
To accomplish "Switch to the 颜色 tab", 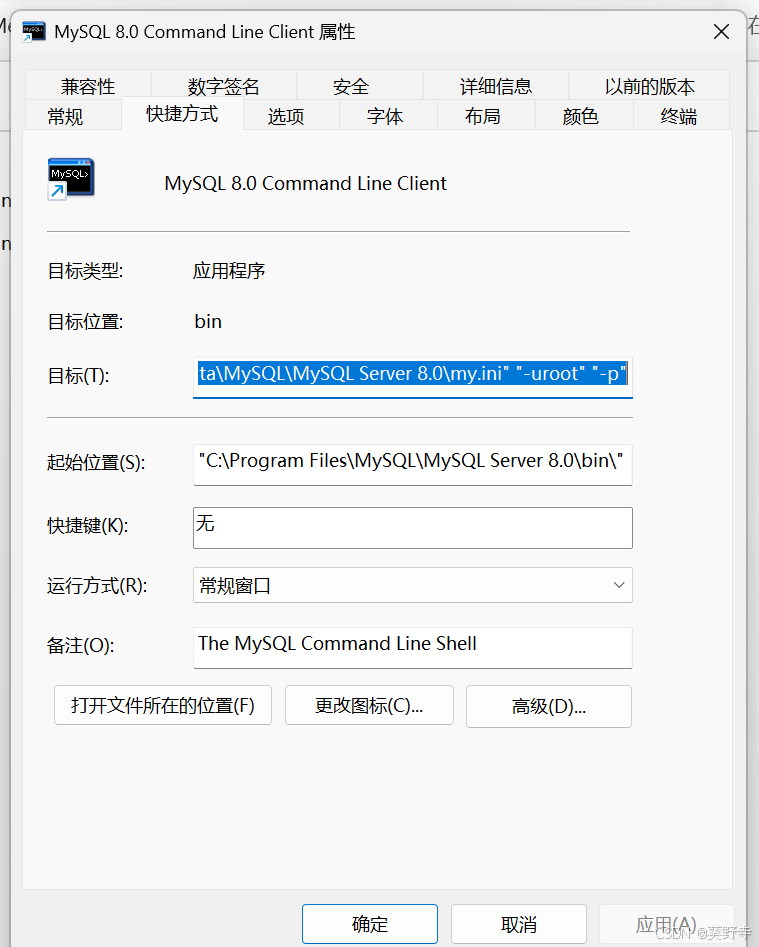I will click(x=580, y=115).
